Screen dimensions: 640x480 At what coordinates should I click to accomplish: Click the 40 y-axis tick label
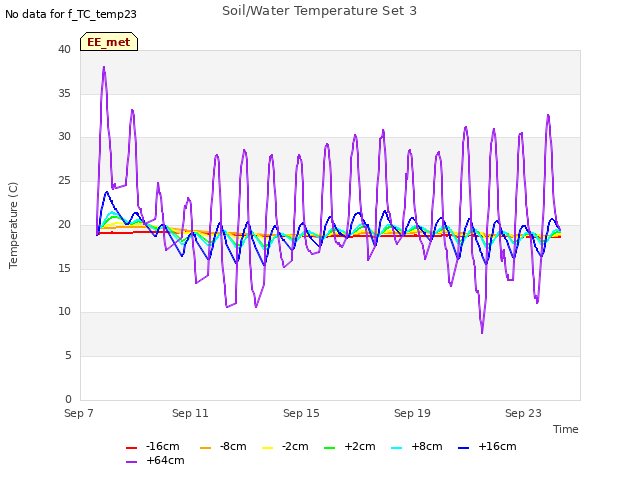[x=64, y=49]
